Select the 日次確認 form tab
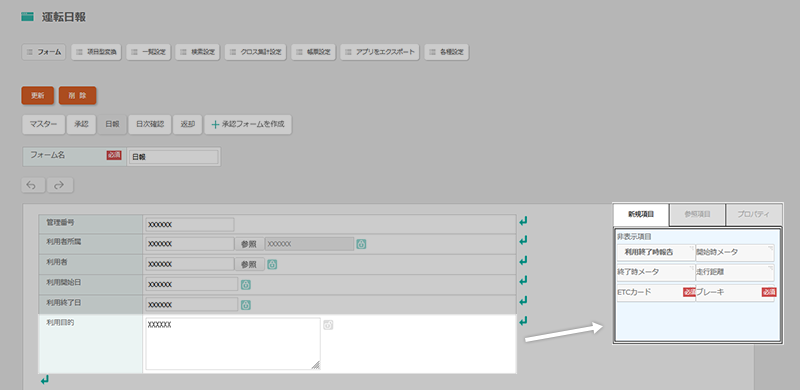 [150, 124]
